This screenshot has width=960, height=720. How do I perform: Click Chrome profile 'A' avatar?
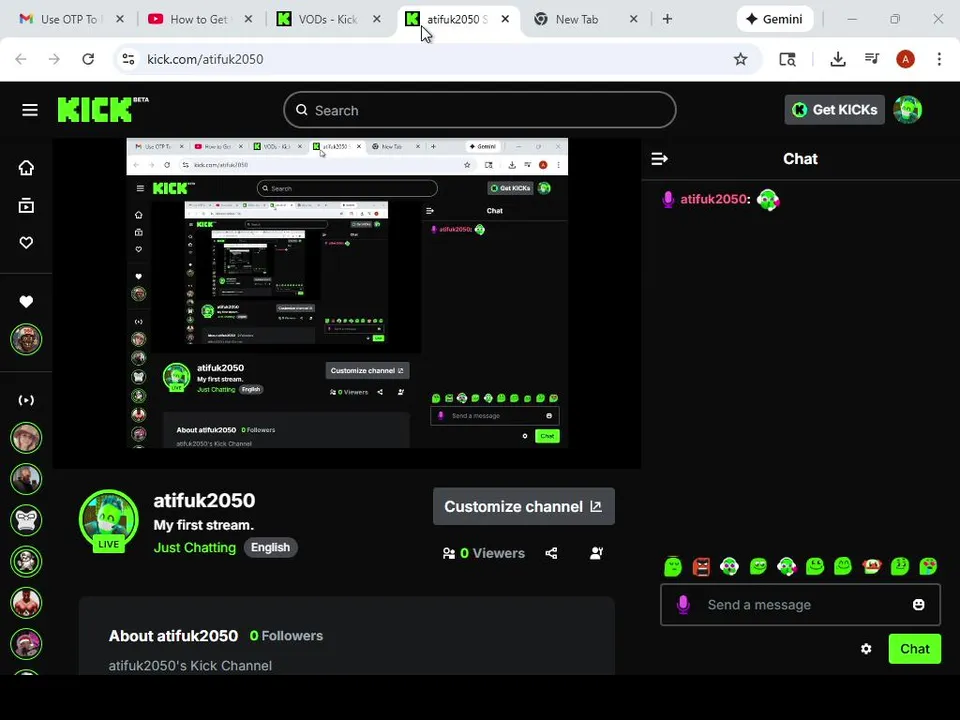click(906, 59)
